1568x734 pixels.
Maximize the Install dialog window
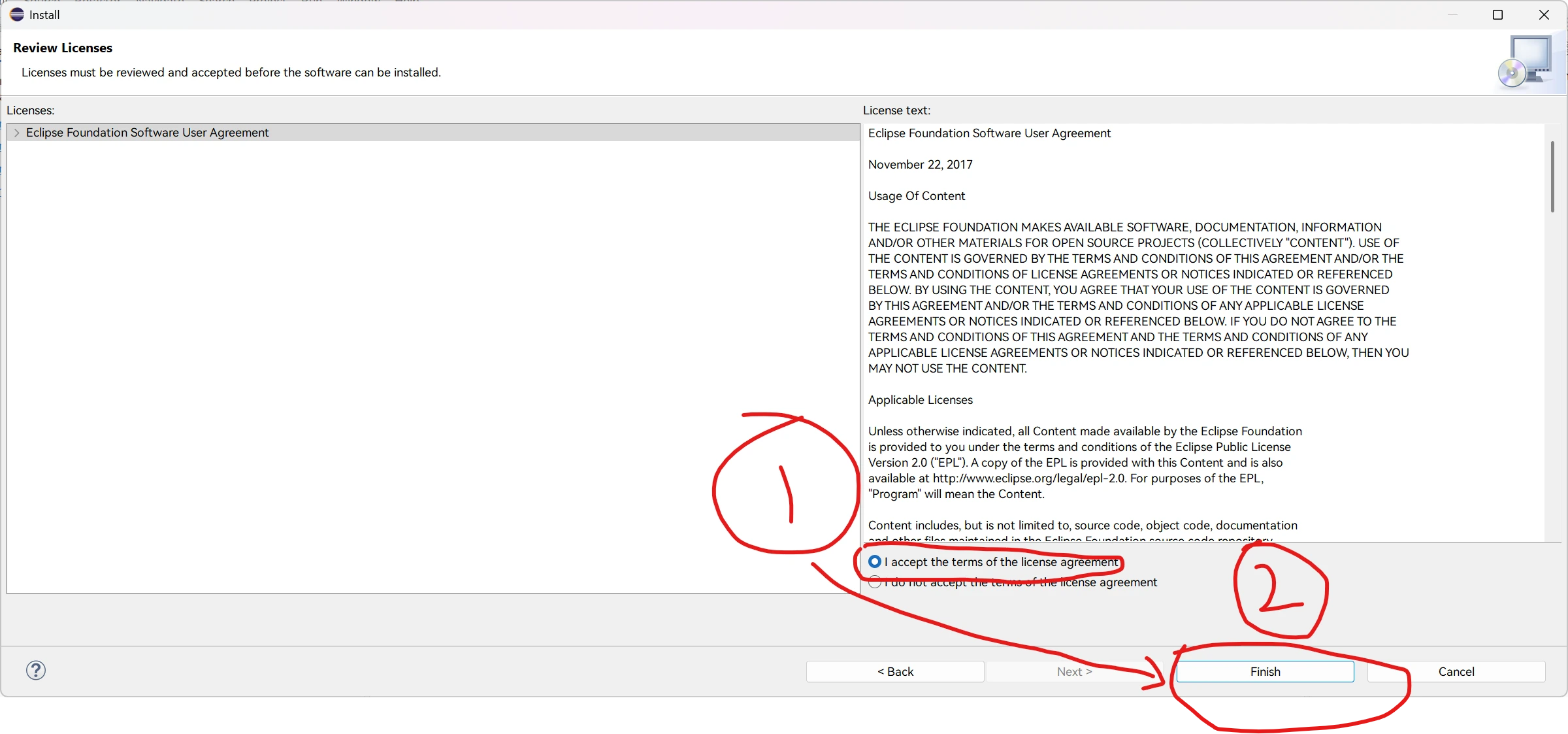[x=1498, y=14]
